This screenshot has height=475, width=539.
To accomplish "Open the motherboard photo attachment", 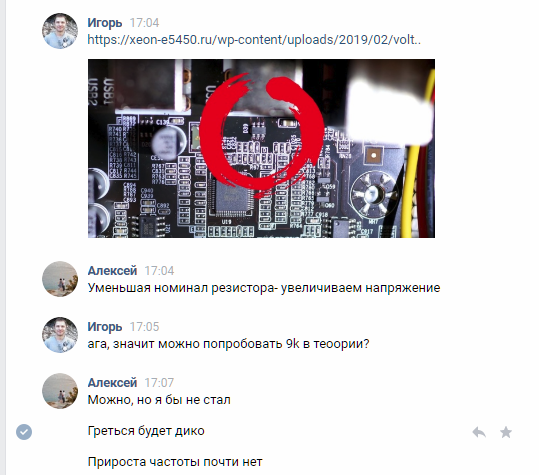I will tap(261, 148).
